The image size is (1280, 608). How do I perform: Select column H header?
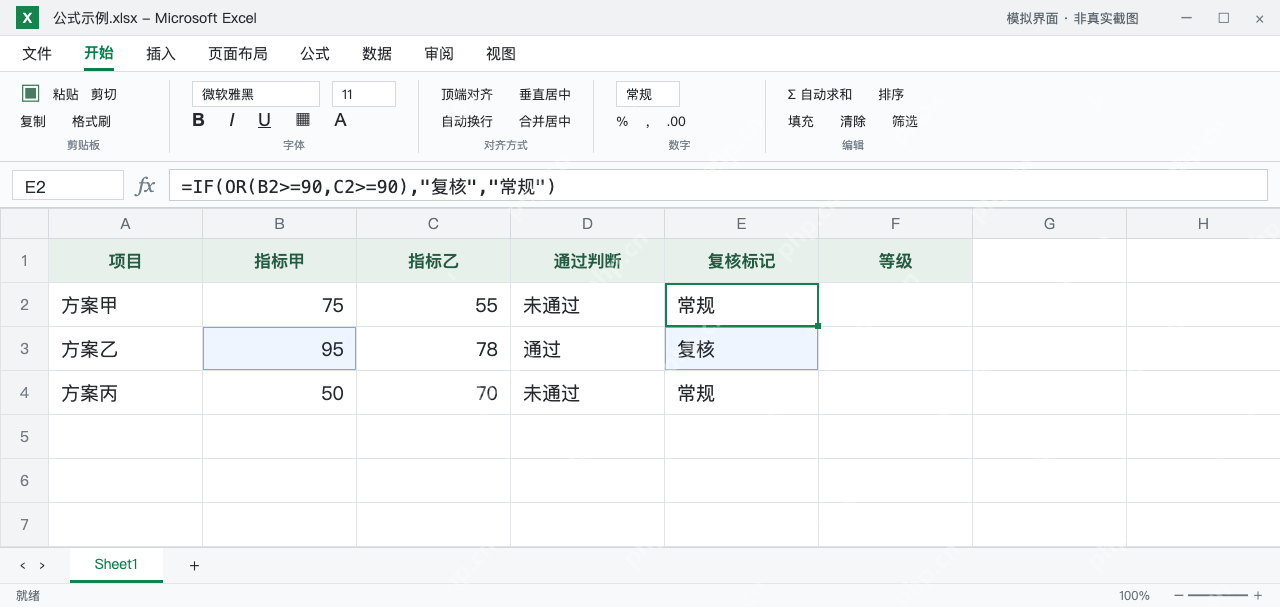1203,224
